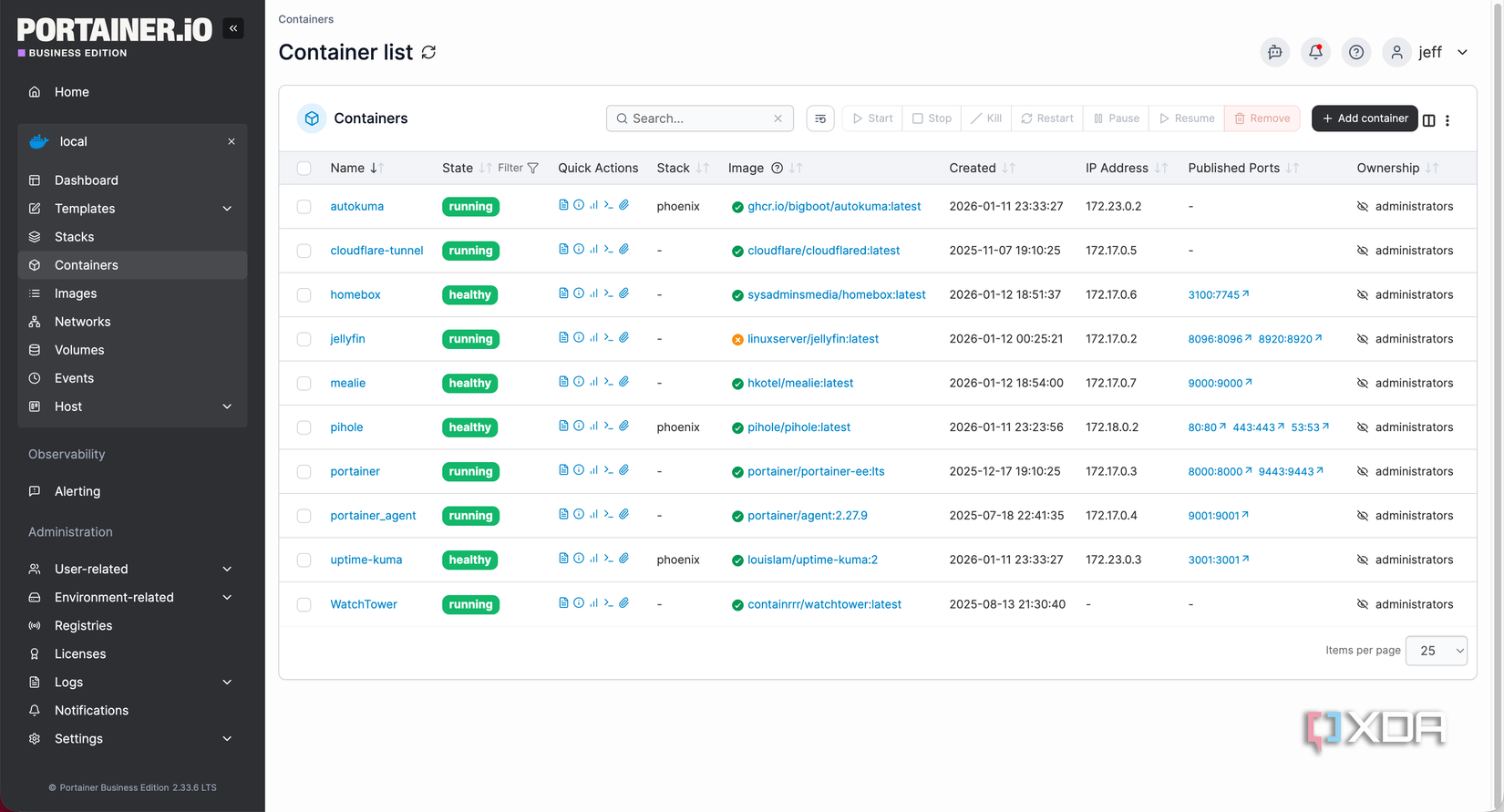Screen dimensions: 1504x812
Task: Open published port 3001:3001 link
Action: click(x=1219, y=560)
